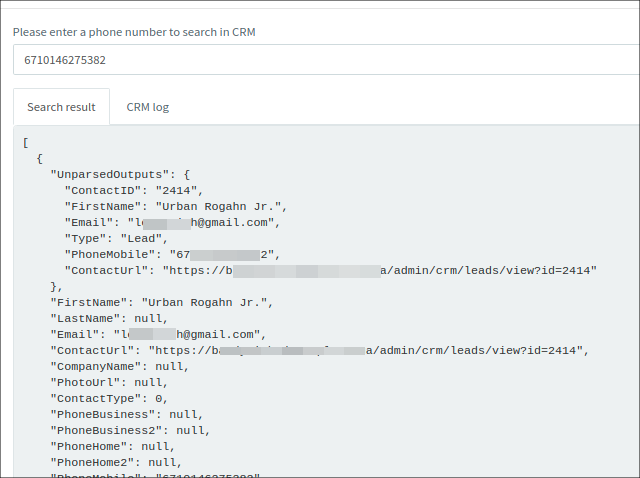Click the opening square bracket of JSON
Viewport: 640px width, 478px height.
tap(25, 143)
